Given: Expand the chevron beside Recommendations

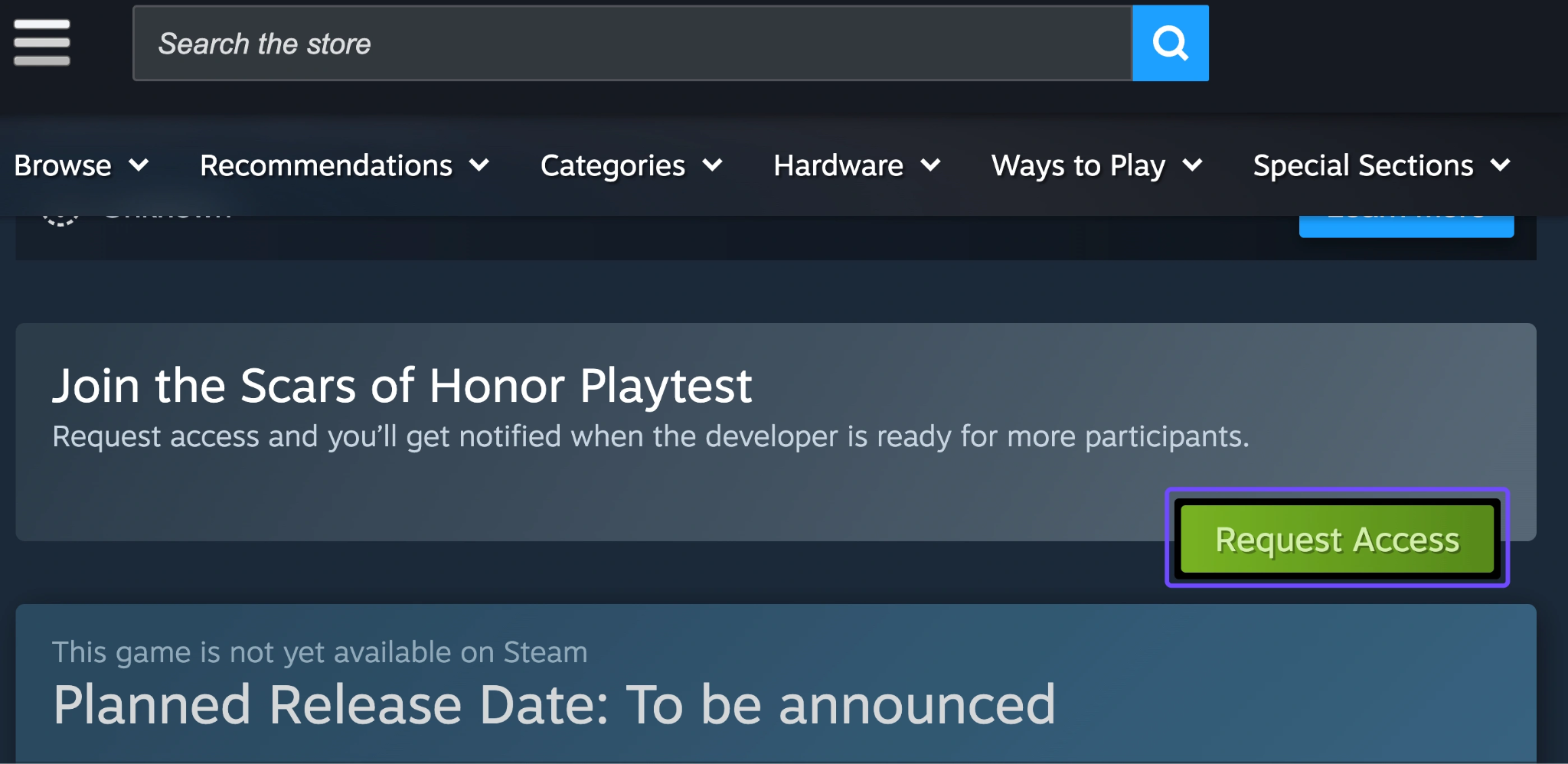Looking at the screenshot, I should click(x=480, y=165).
